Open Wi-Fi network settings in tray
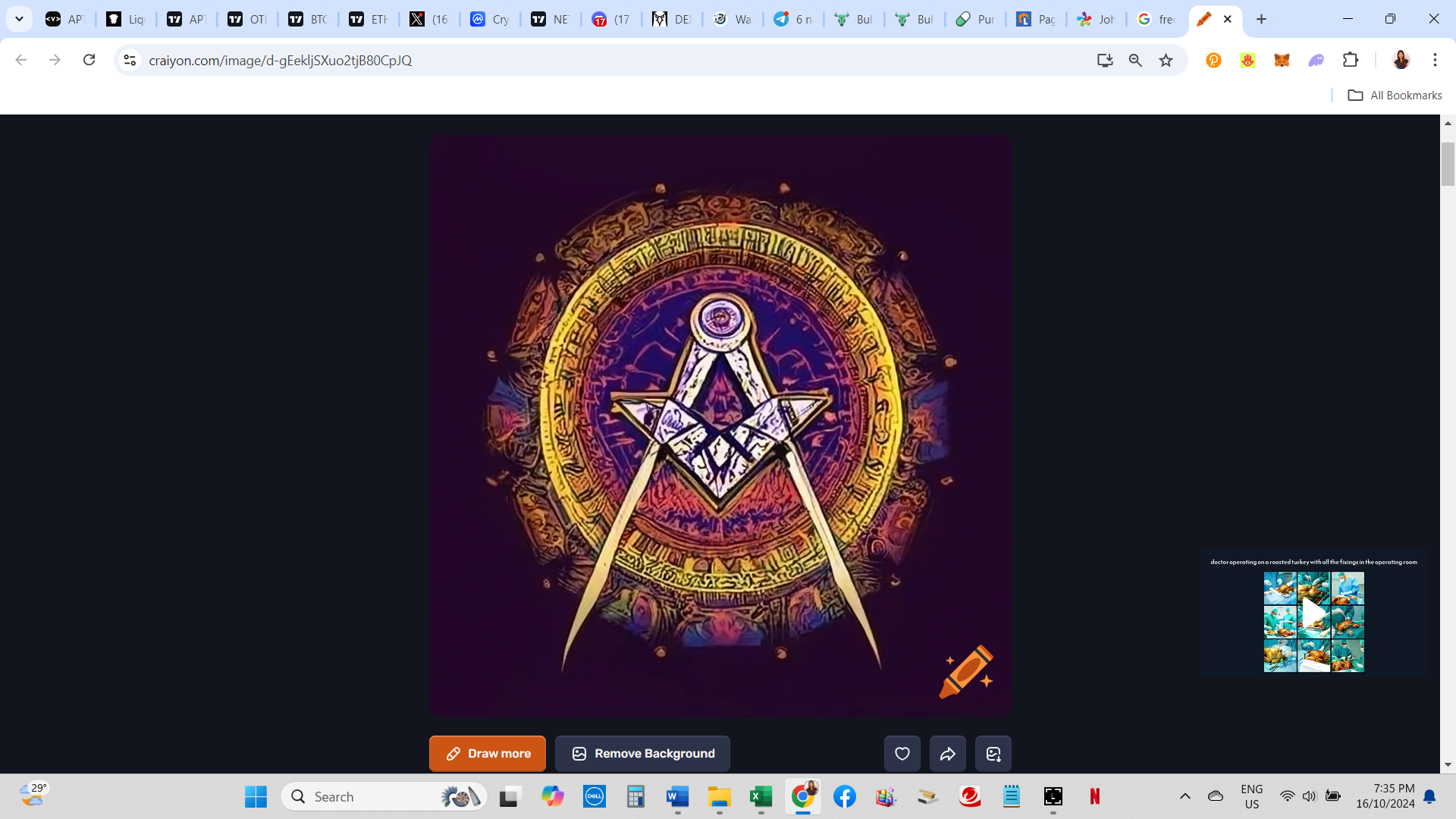The width and height of the screenshot is (1456, 819). pos(1287,796)
